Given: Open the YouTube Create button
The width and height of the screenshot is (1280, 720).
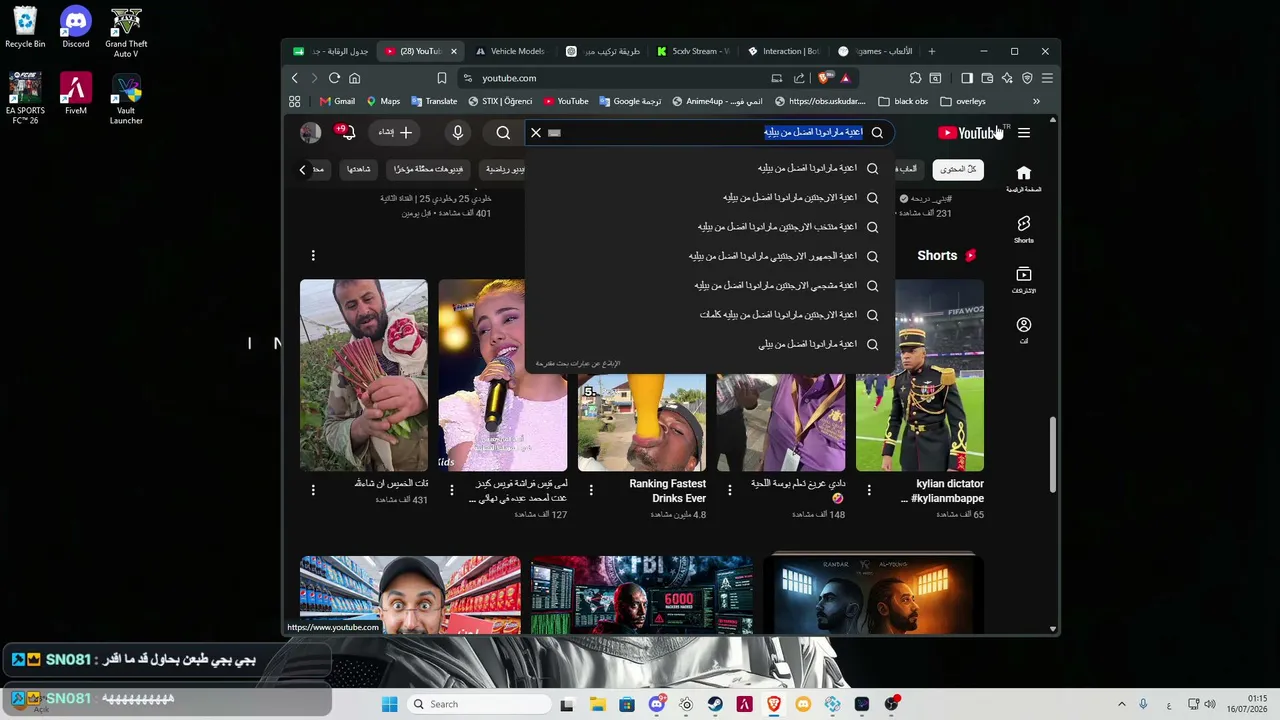Looking at the screenshot, I should click(396, 132).
